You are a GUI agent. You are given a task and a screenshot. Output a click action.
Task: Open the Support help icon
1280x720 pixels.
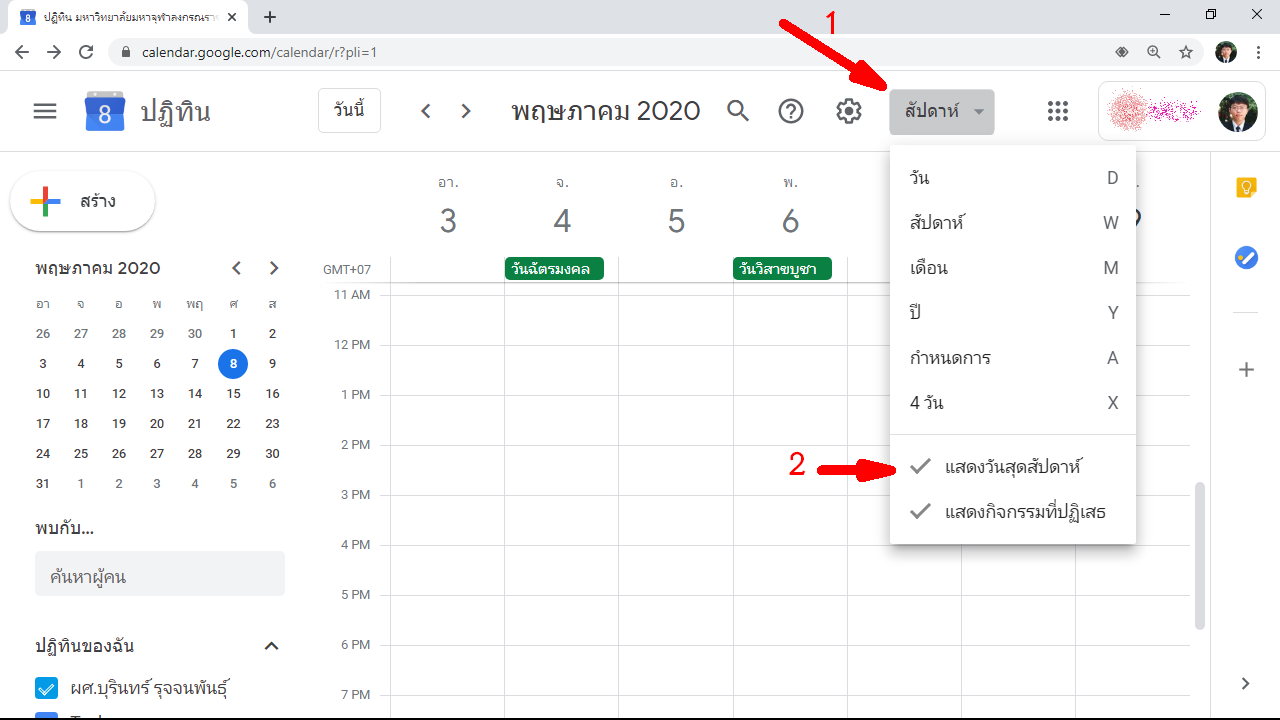click(x=791, y=111)
